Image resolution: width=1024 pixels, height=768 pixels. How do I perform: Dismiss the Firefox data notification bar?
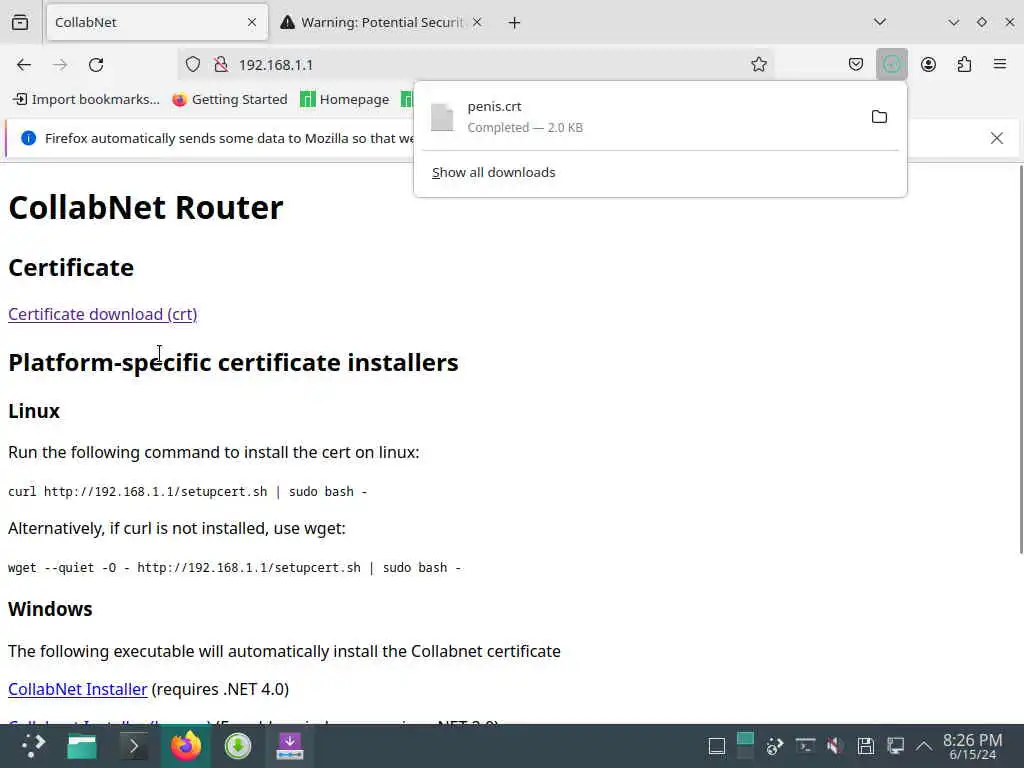coord(997,138)
